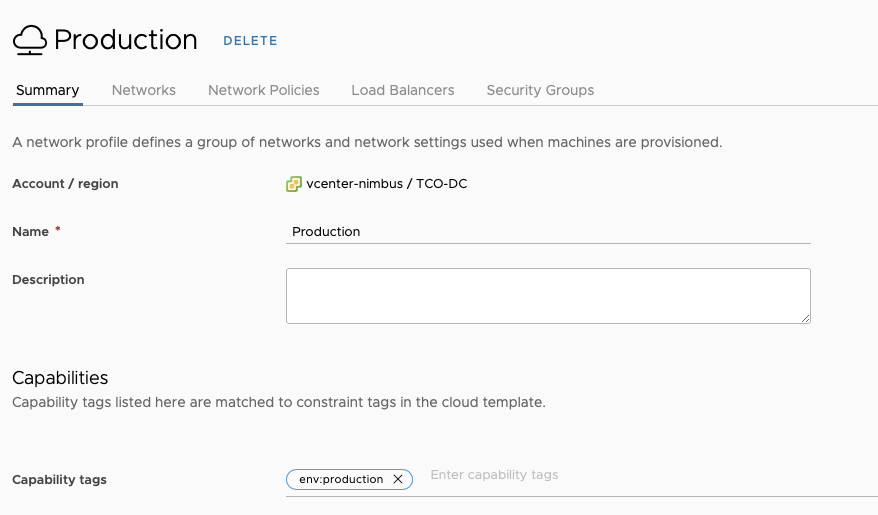Select the Load Balancers tab
The image size is (878, 515).
point(403,90)
